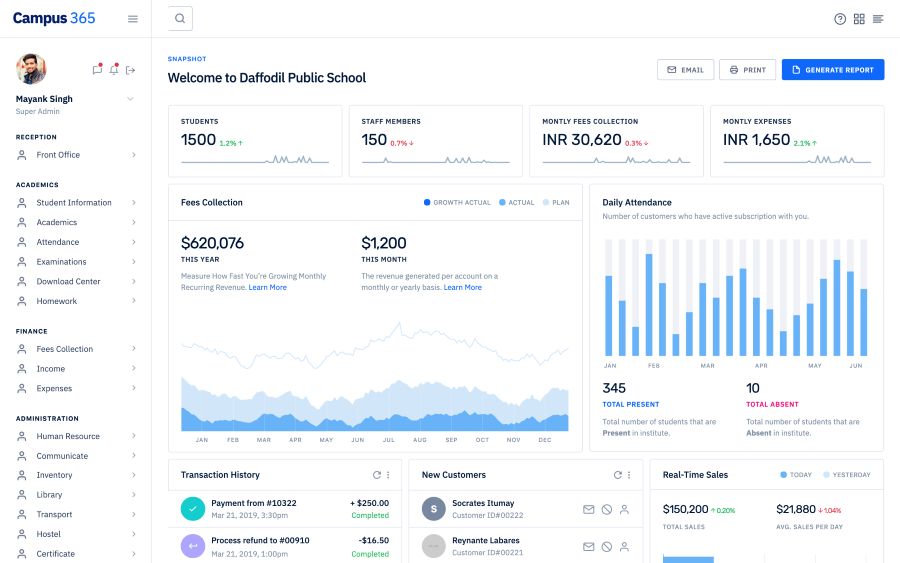This screenshot has width=900, height=563.
Task: Open the Staff Members stat card
Action: [x=436, y=141]
